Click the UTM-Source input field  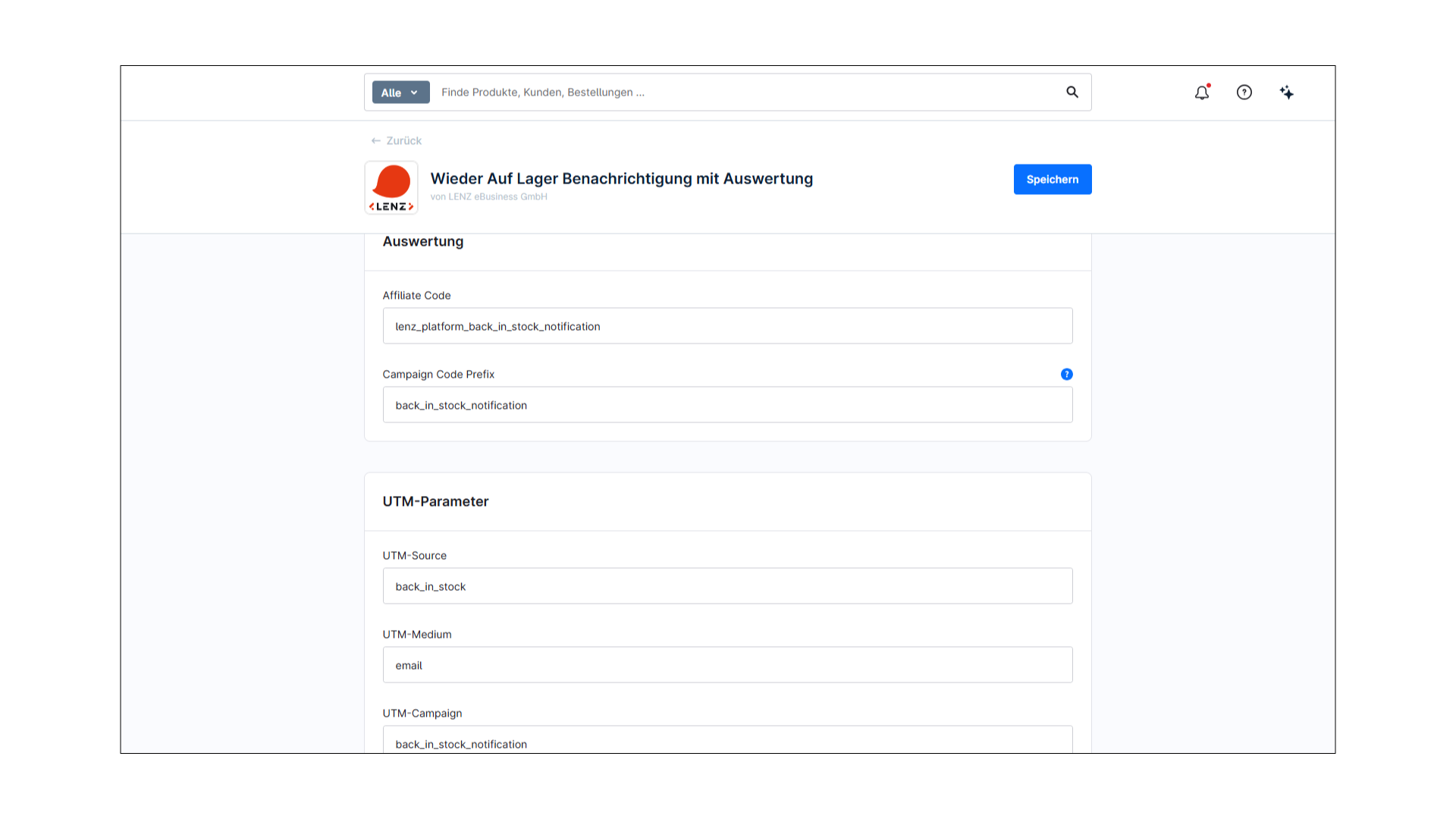[x=727, y=585]
